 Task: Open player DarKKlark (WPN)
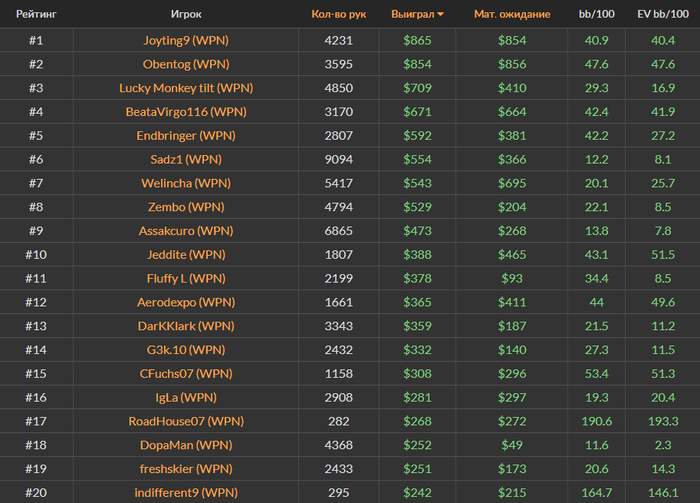coord(186,326)
